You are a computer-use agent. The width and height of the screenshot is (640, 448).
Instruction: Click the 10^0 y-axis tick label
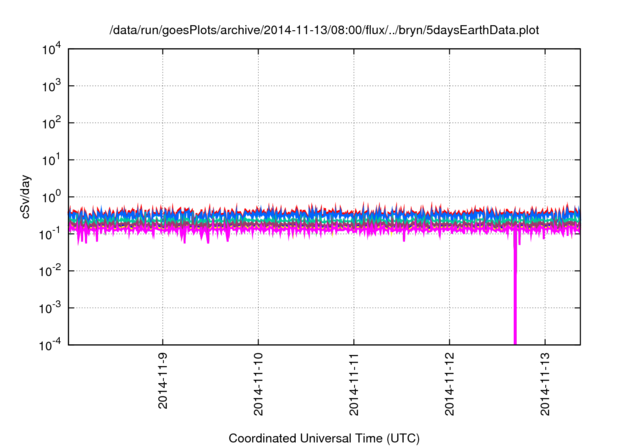(48, 197)
